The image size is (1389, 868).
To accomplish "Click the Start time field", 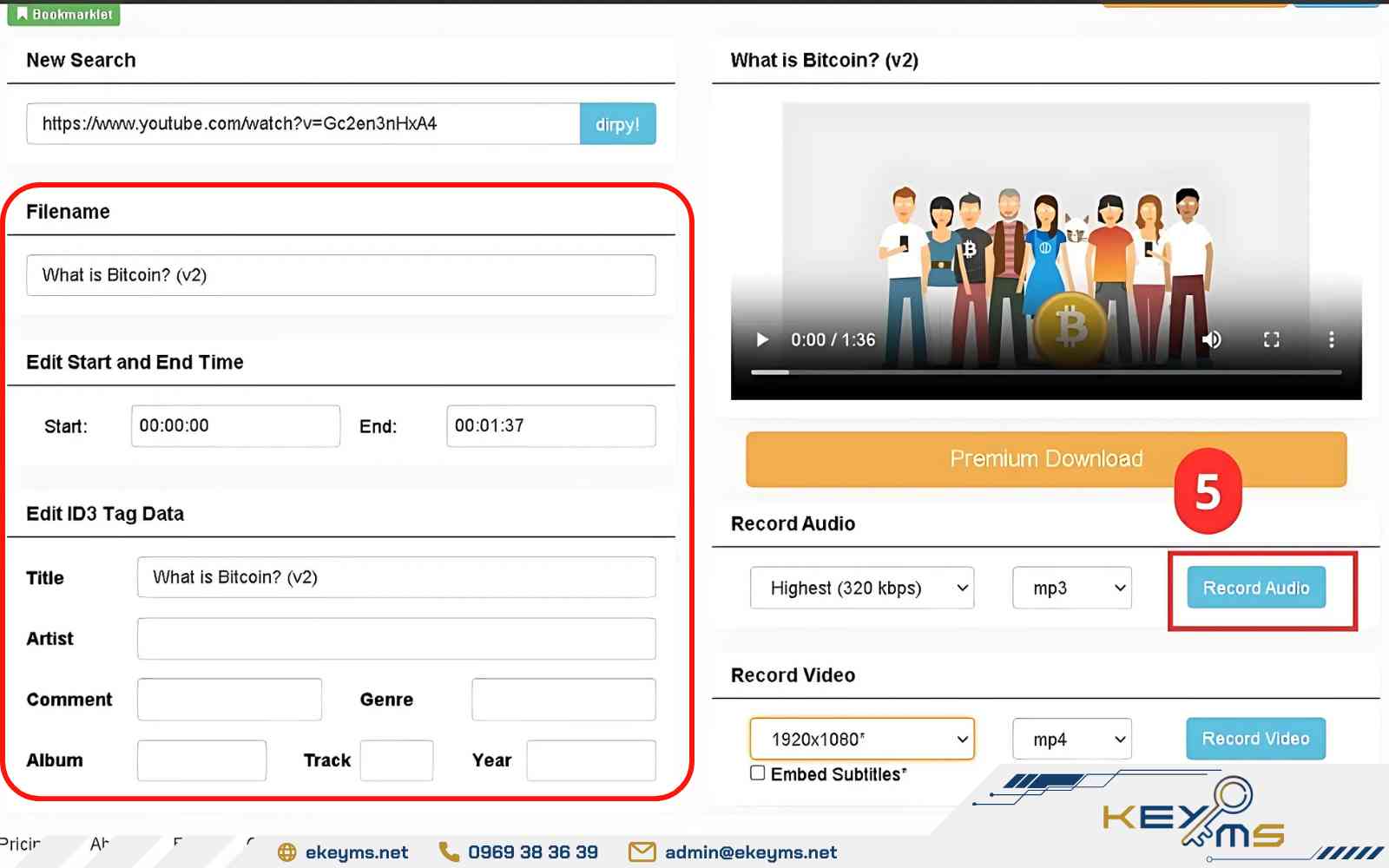I will coord(235,426).
